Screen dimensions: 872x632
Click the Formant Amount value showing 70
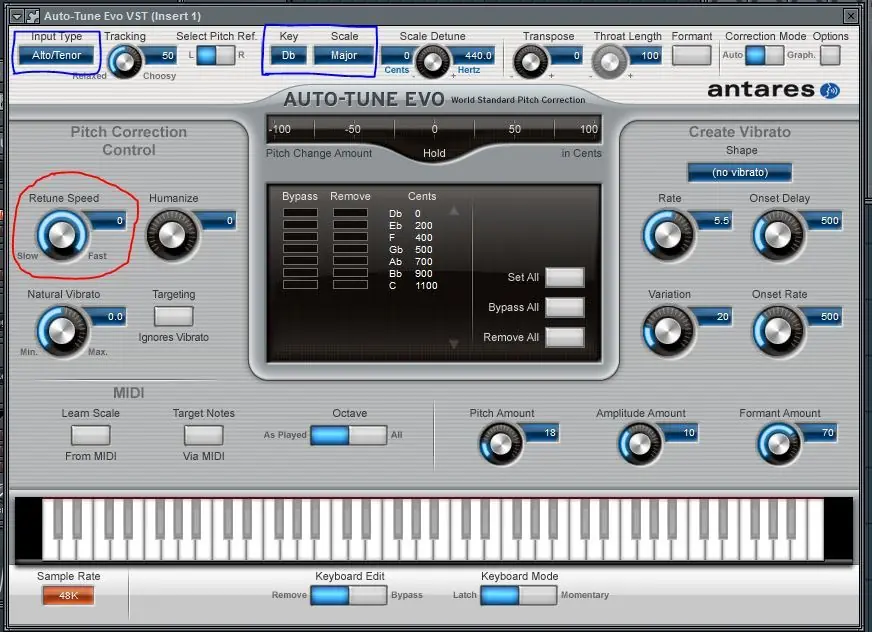pyautogui.click(x=820, y=433)
